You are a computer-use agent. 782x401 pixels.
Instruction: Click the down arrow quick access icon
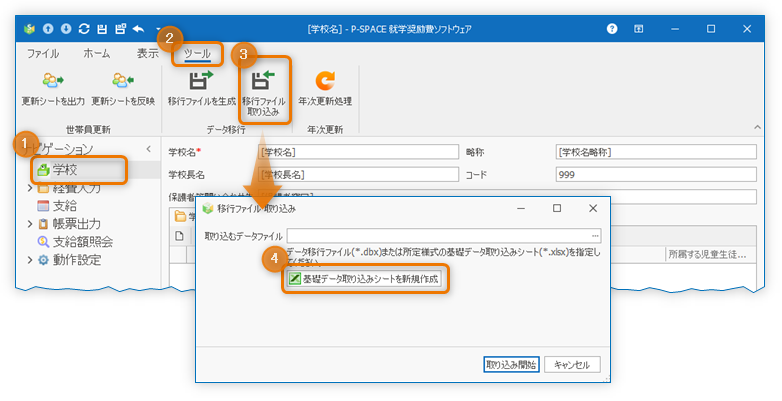coord(66,29)
